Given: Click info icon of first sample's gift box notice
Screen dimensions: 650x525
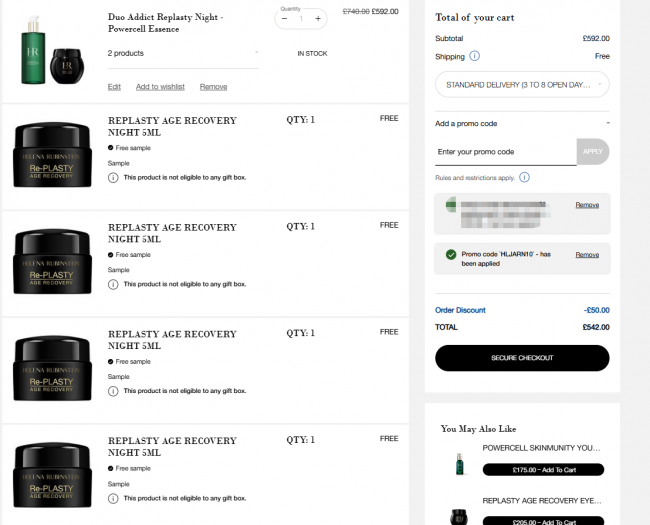Looking at the screenshot, I should pos(113,178).
